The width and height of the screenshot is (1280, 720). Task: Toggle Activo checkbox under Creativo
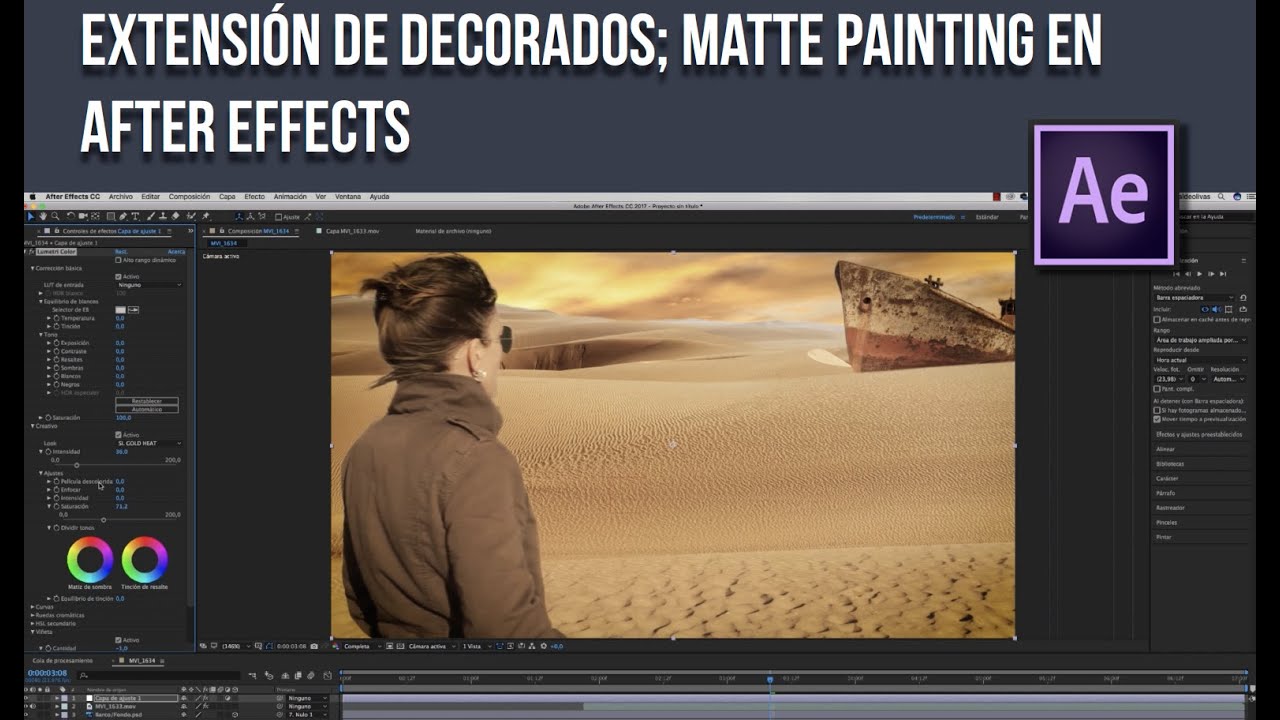point(118,435)
